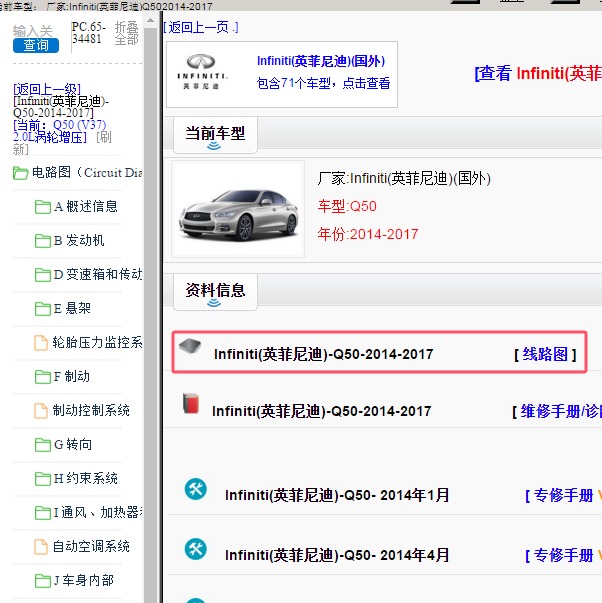Screen dimensions: 602x603
Task: Click folder icon for J 车身内部
Action: point(43,580)
